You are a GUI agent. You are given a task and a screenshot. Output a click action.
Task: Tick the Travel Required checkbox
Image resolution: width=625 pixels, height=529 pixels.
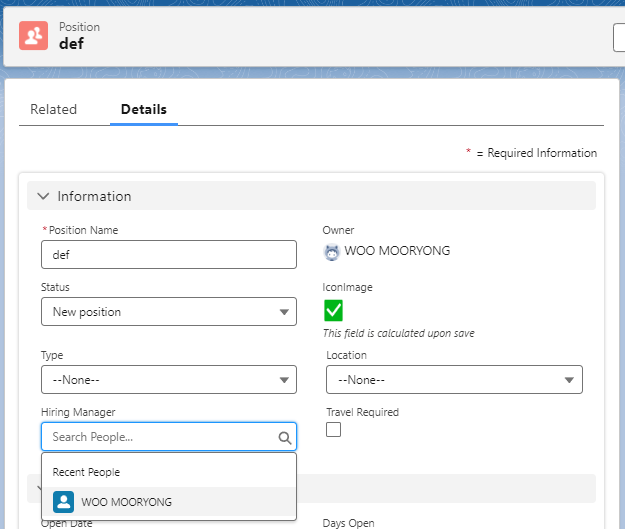tap(334, 429)
